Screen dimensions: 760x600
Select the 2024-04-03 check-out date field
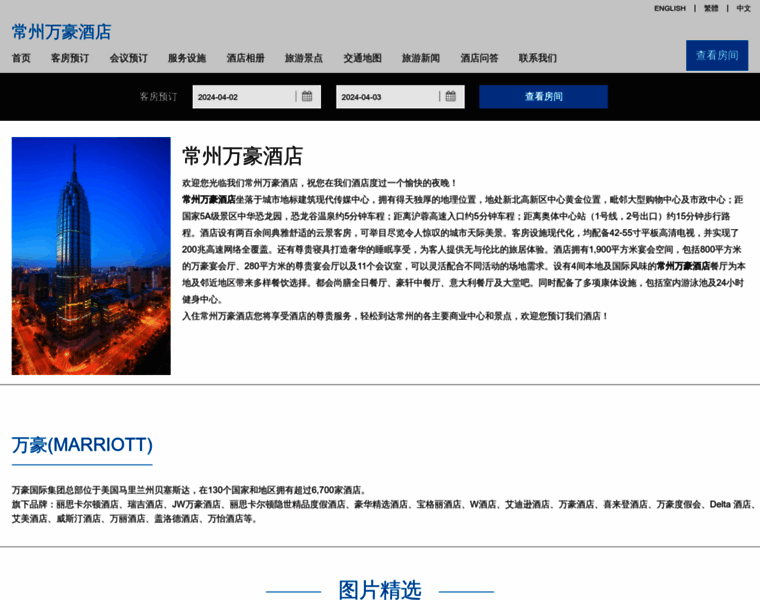pyautogui.click(x=387, y=97)
